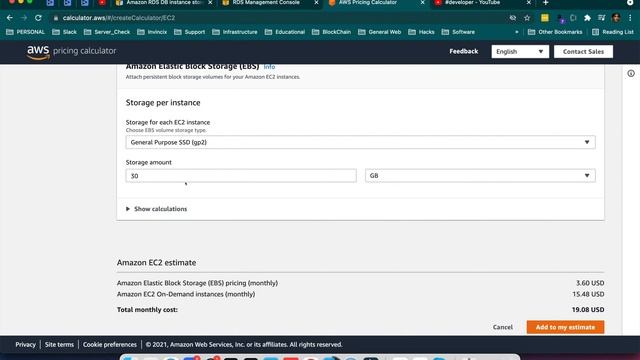This screenshot has width=640, height=360.
Task: Close the Amazon RDS DB instance tab
Action: click(210, 3)
